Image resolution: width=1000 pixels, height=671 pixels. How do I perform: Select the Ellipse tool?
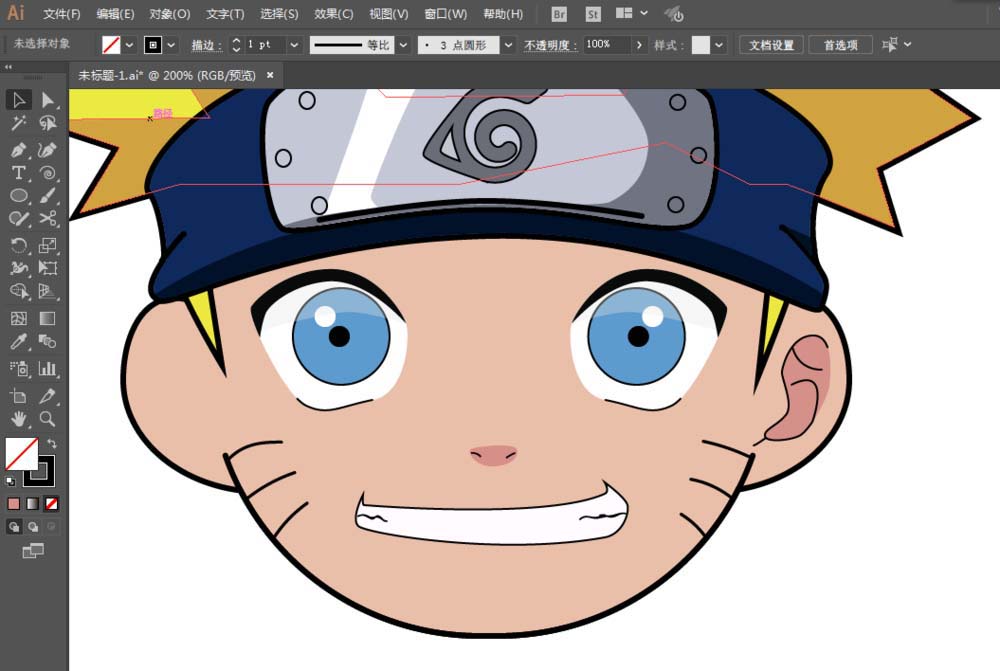point(18,196)
